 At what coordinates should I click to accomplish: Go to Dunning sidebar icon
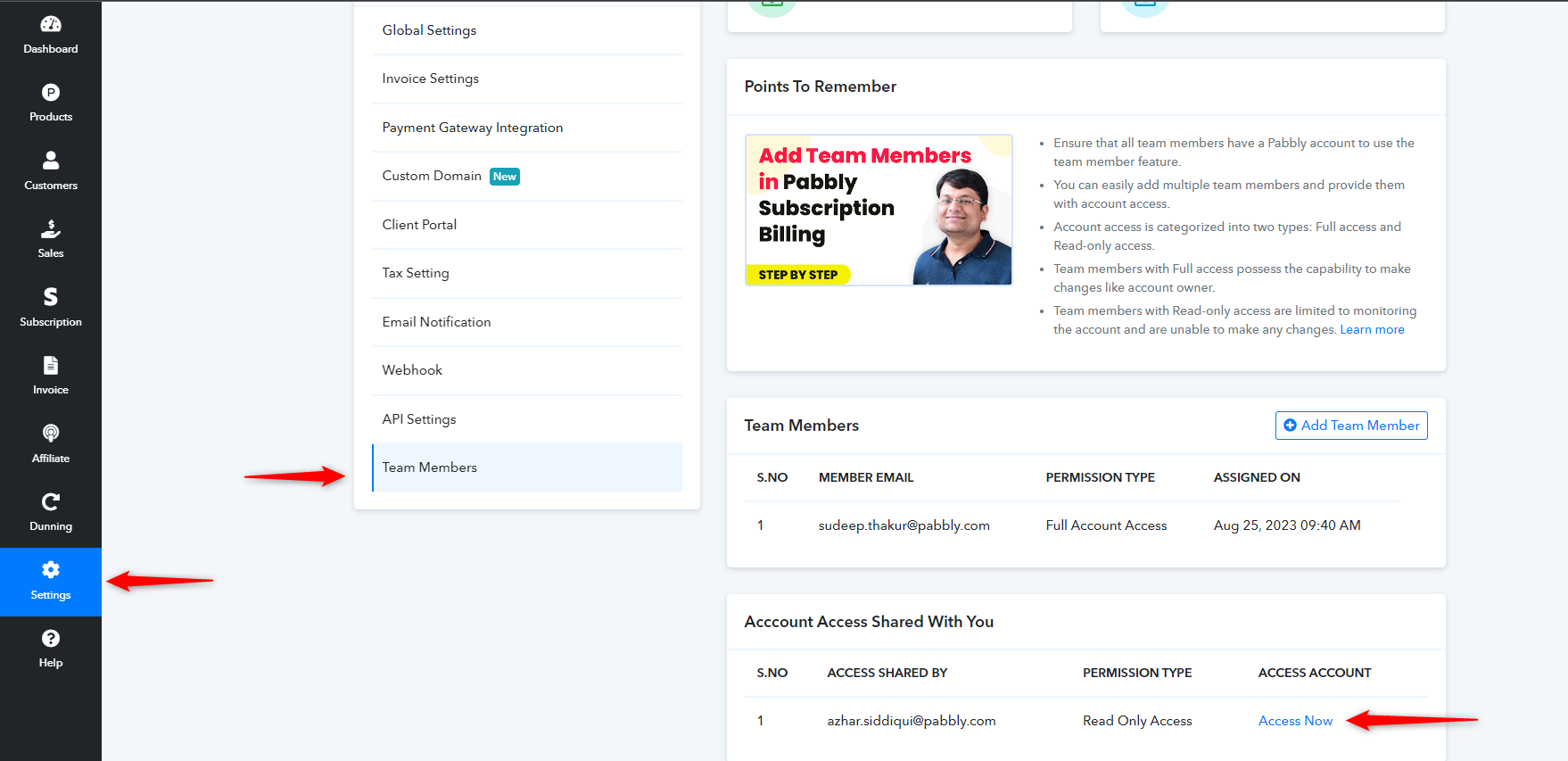51,502
